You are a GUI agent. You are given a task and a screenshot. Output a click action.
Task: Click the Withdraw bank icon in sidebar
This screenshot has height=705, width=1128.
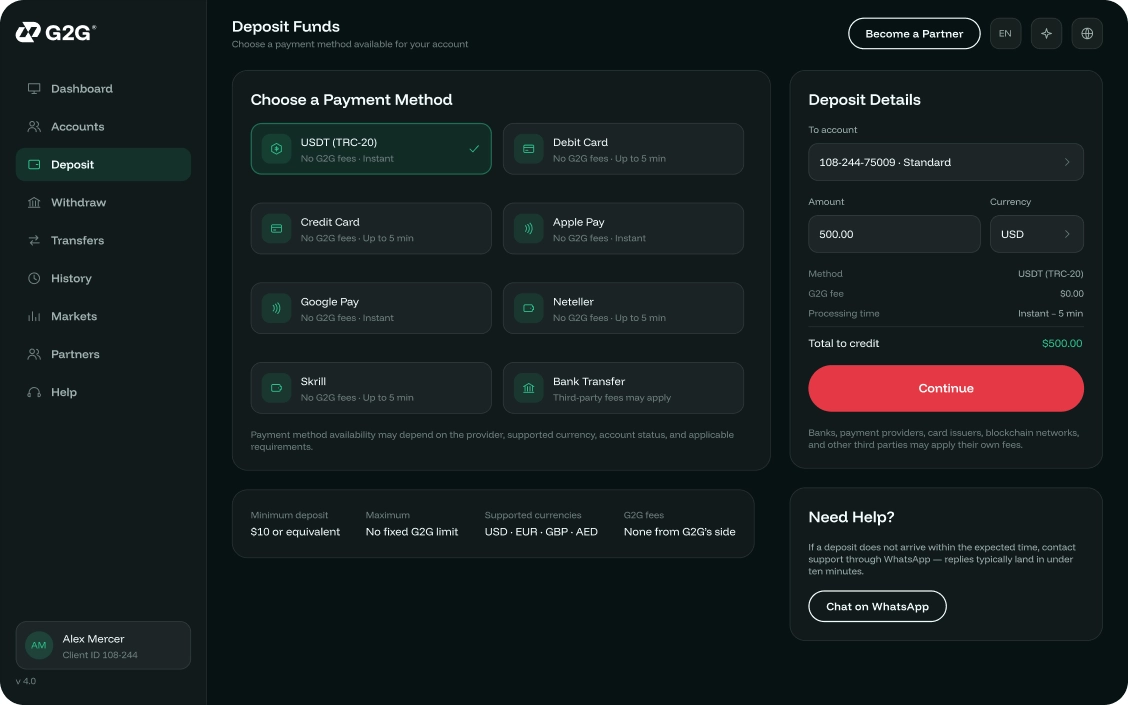(34, 203)
